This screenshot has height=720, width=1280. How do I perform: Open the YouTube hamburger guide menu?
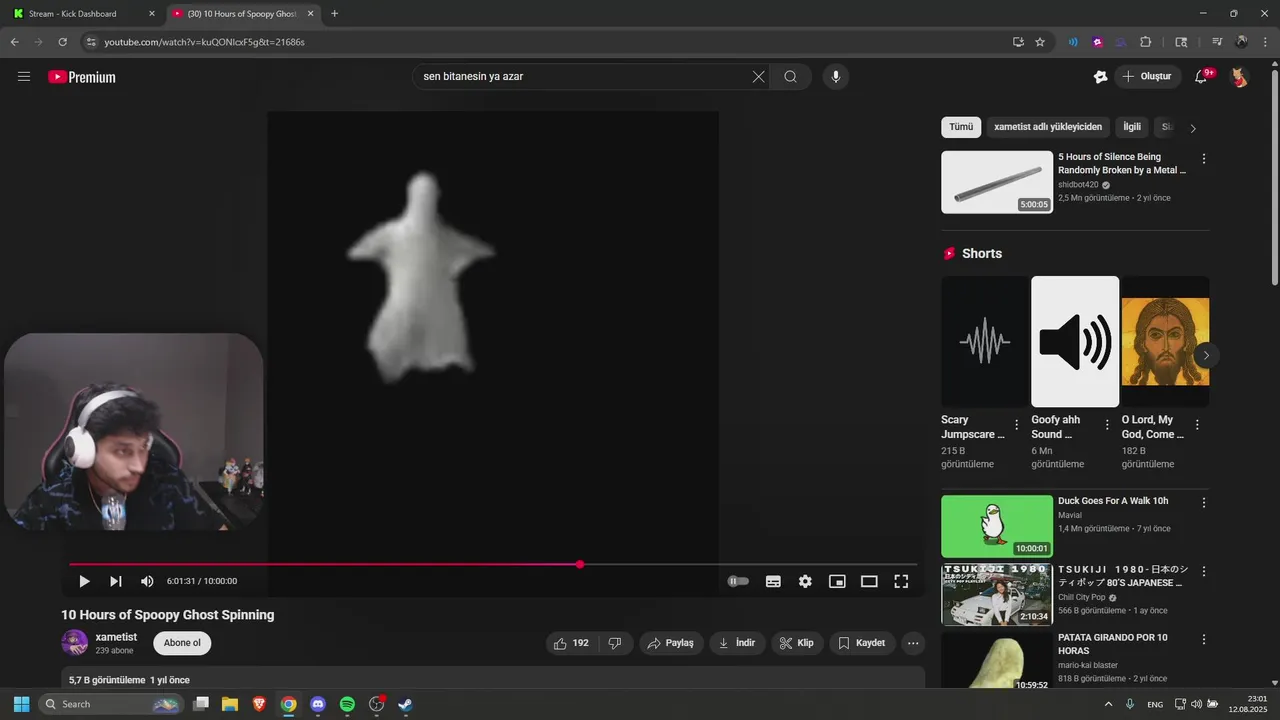pos(24,77)
